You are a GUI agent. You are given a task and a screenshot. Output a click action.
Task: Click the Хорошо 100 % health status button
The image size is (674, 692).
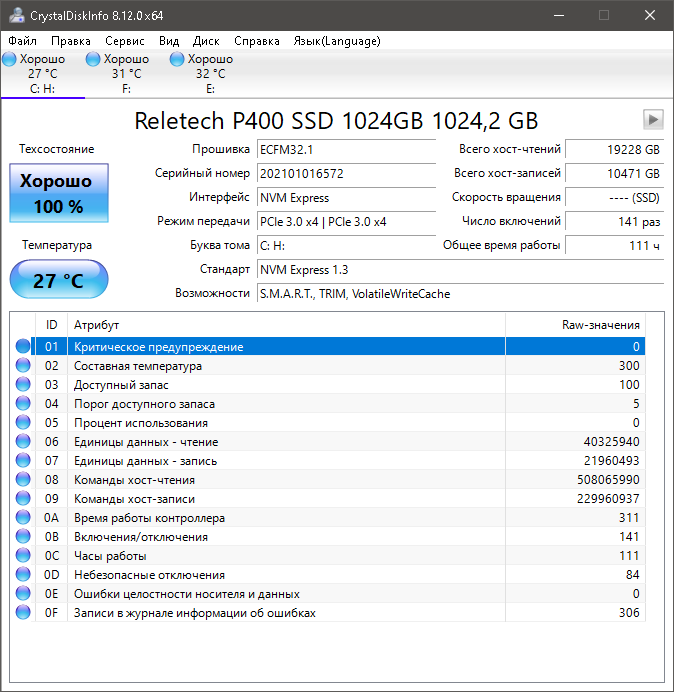[x=57, y=194]
